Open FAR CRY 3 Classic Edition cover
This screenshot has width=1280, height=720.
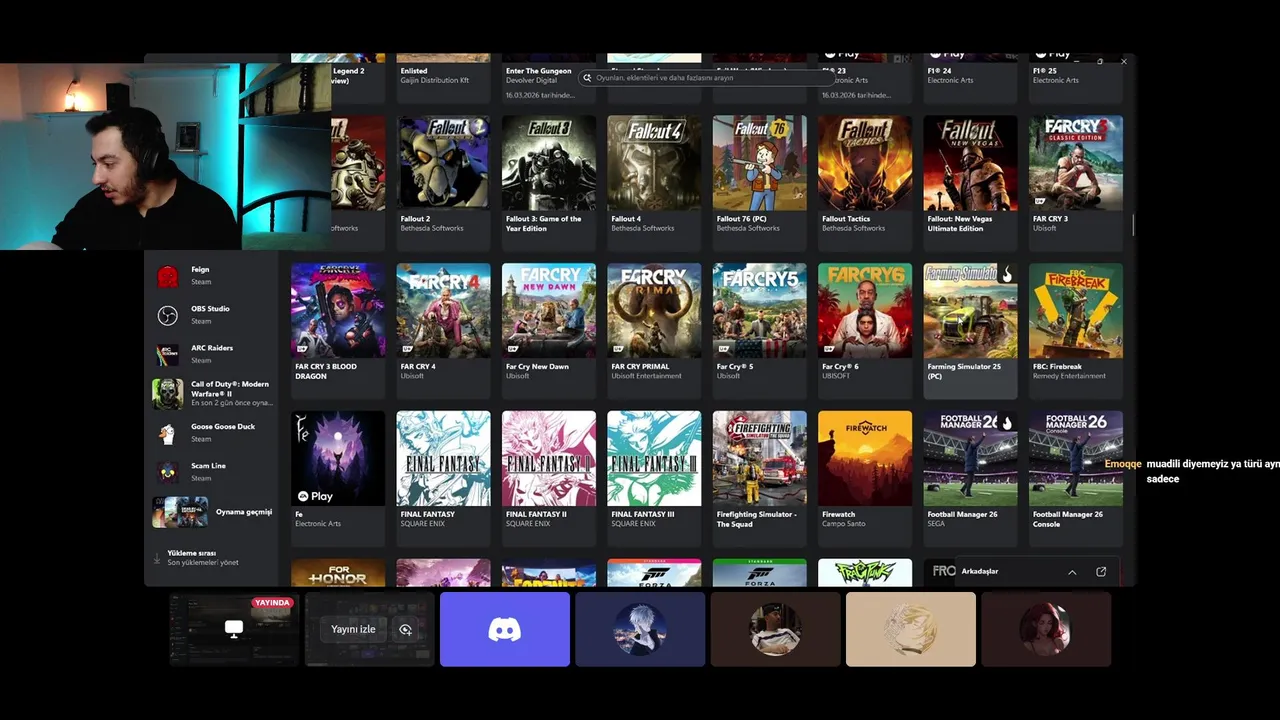1076,162
